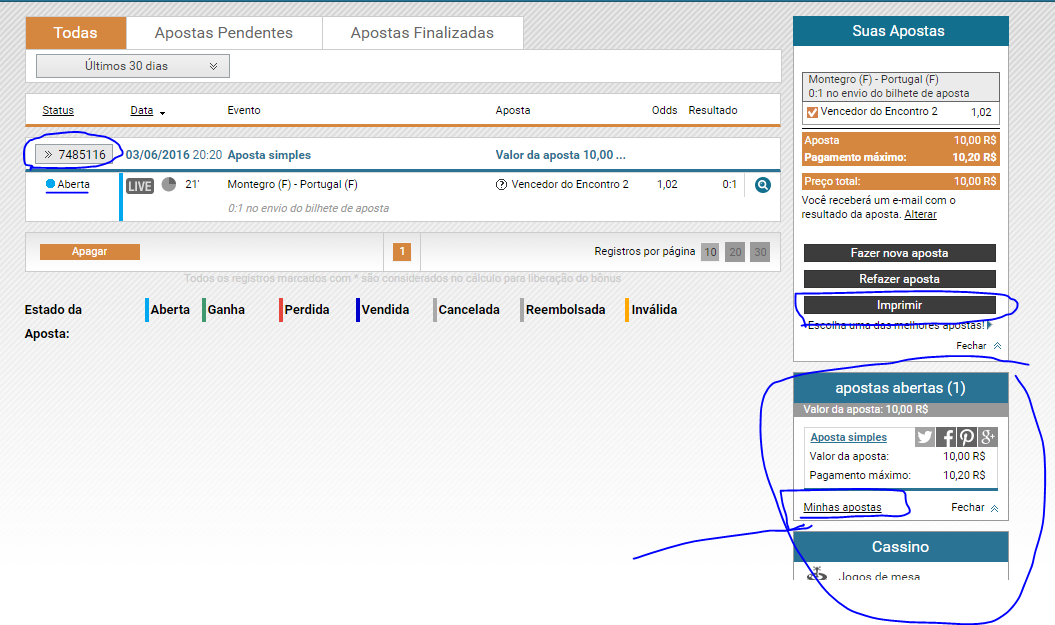Sort the table by Data column
Screen dimensions: 1055x625
click(142, 110)
